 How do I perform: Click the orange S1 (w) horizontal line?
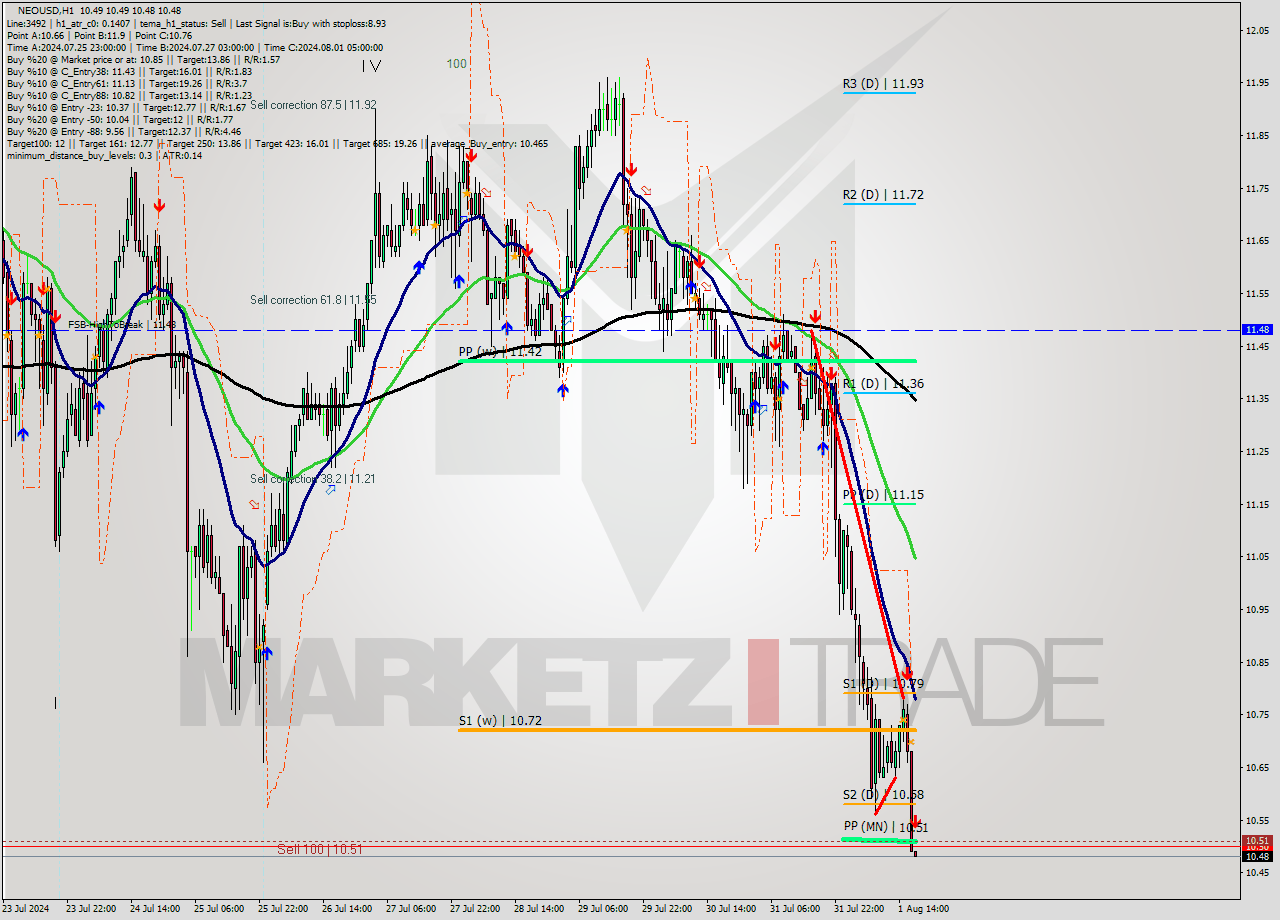[x=687, y=730]
